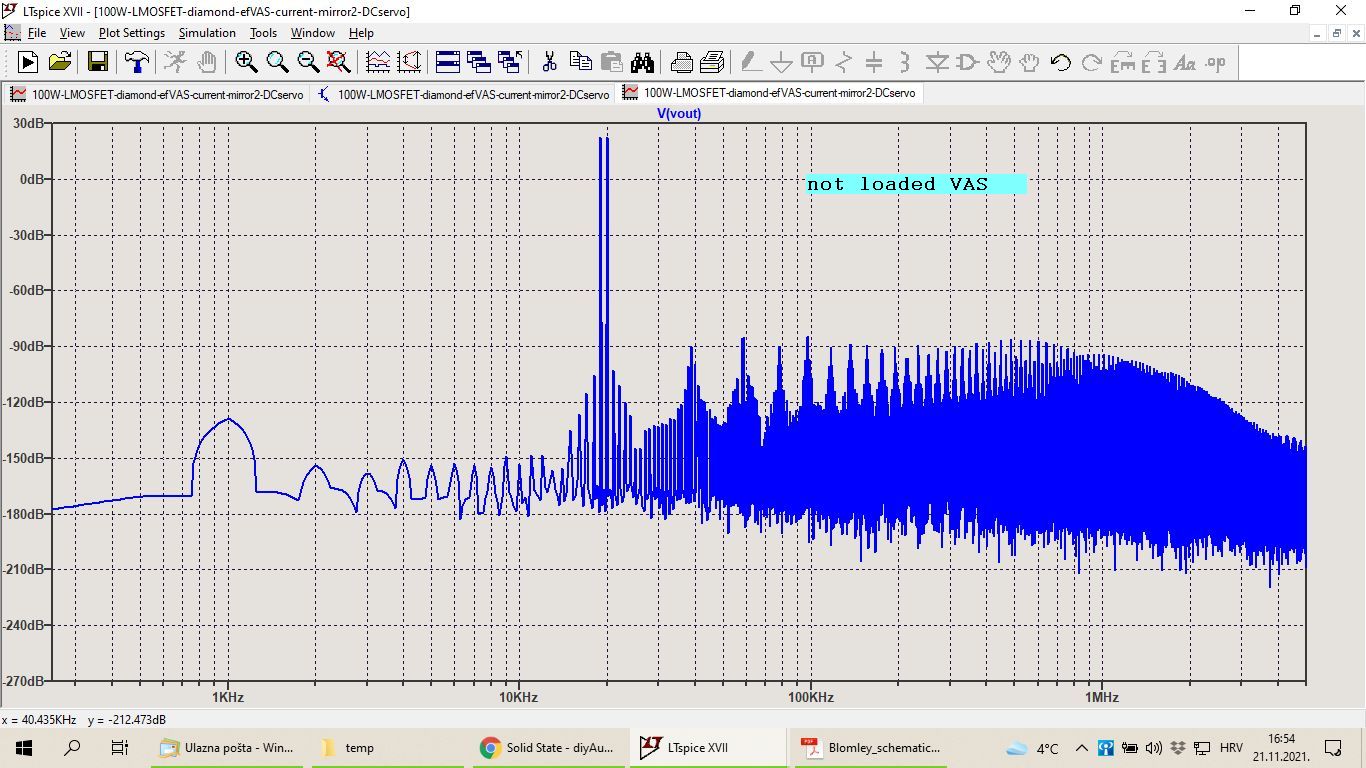Save with the floppy disk icon
Viewport: 1366px width, 768px height.
coord(98,62)
